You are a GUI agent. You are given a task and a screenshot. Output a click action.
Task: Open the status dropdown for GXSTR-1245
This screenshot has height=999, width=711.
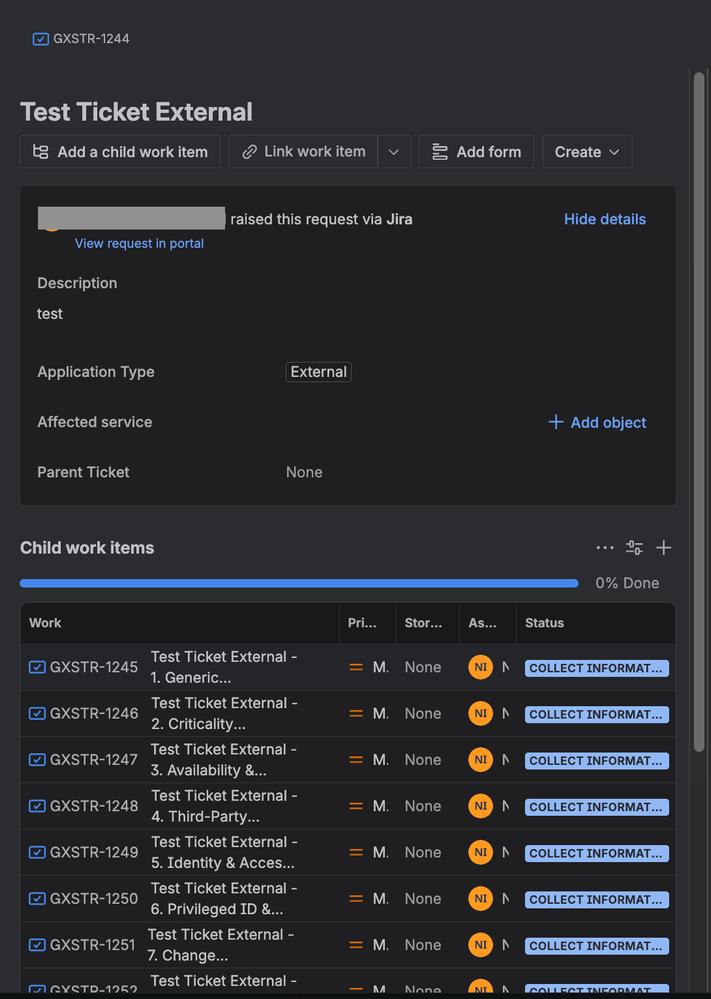tap(596, 667)
